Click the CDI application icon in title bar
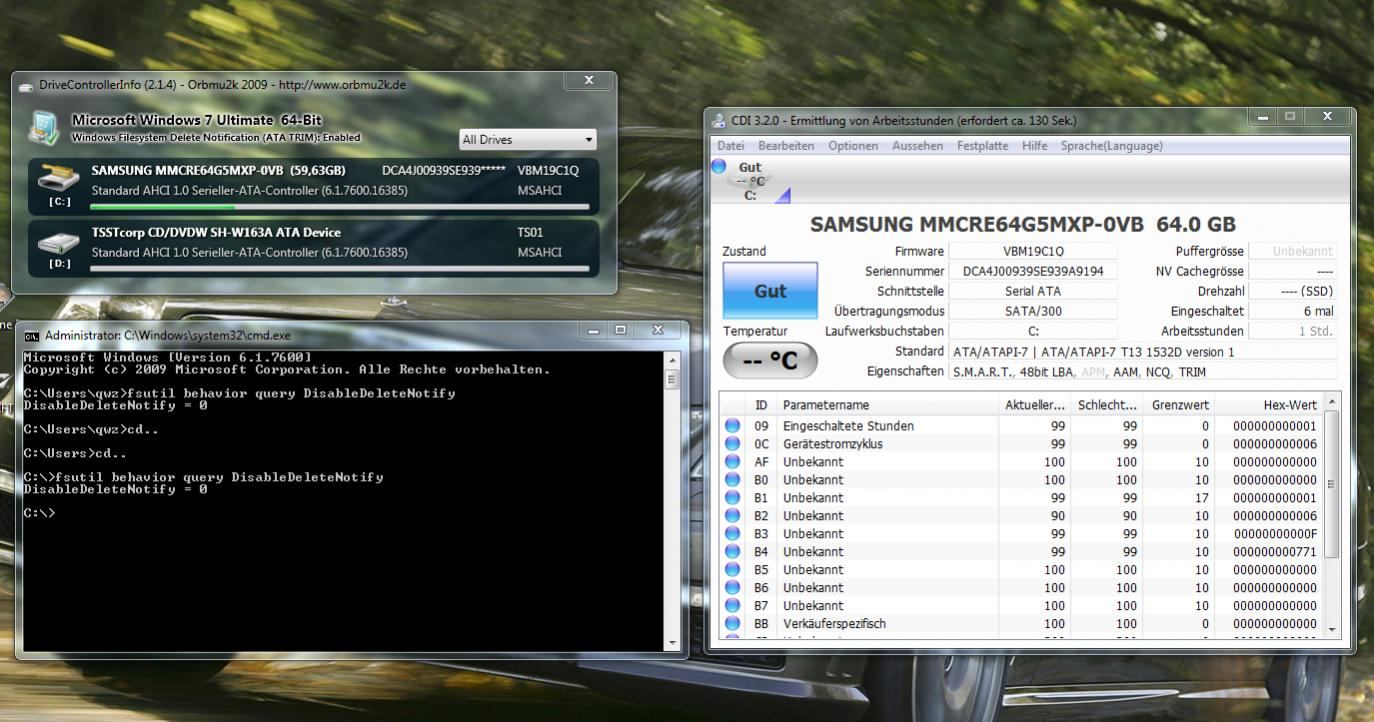1374x722 pixels. [719, 121]
